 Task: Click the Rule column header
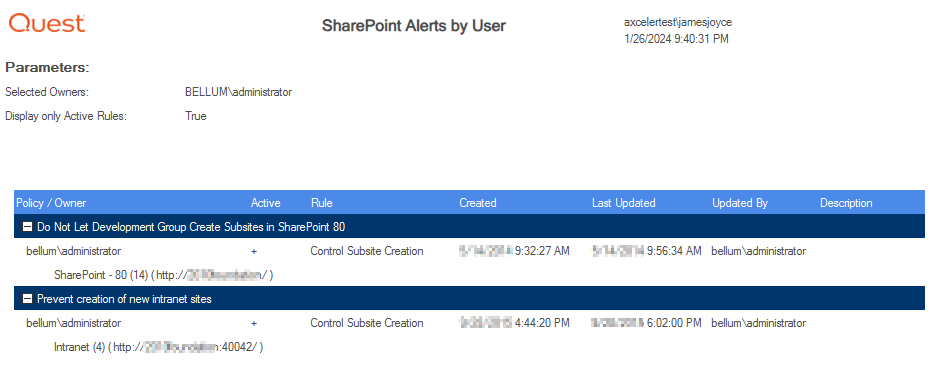(322, 203)
